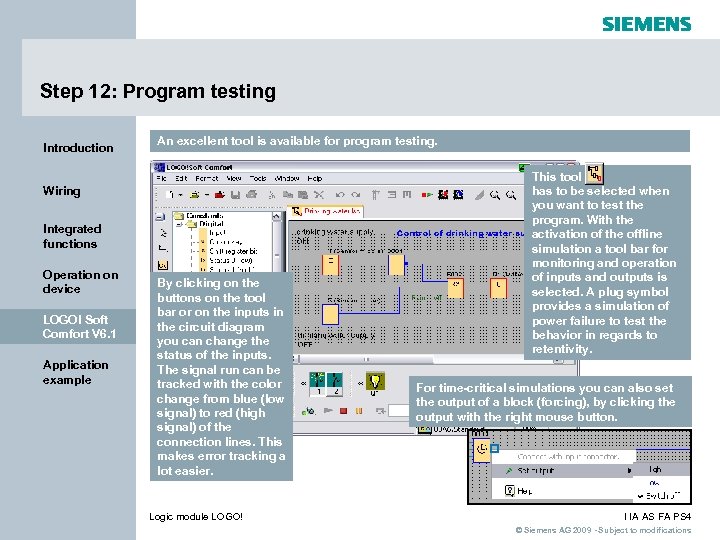Image resolution: width=720 pixels, height=540 pixels.
Task: Click the tree panel scroll up arrow
Action: coord(276,216)
